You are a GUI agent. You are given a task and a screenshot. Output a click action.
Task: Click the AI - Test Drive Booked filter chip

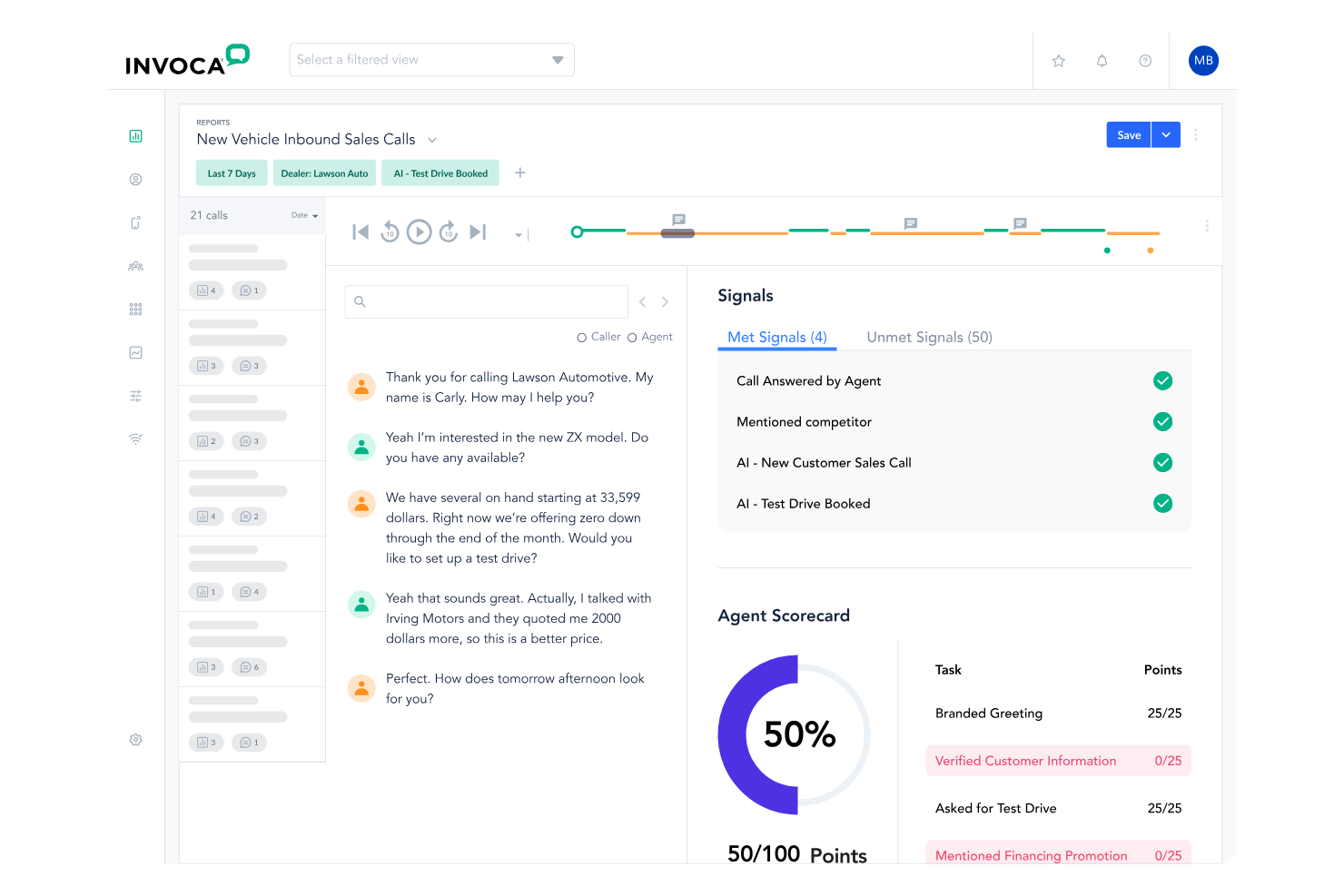440,173
